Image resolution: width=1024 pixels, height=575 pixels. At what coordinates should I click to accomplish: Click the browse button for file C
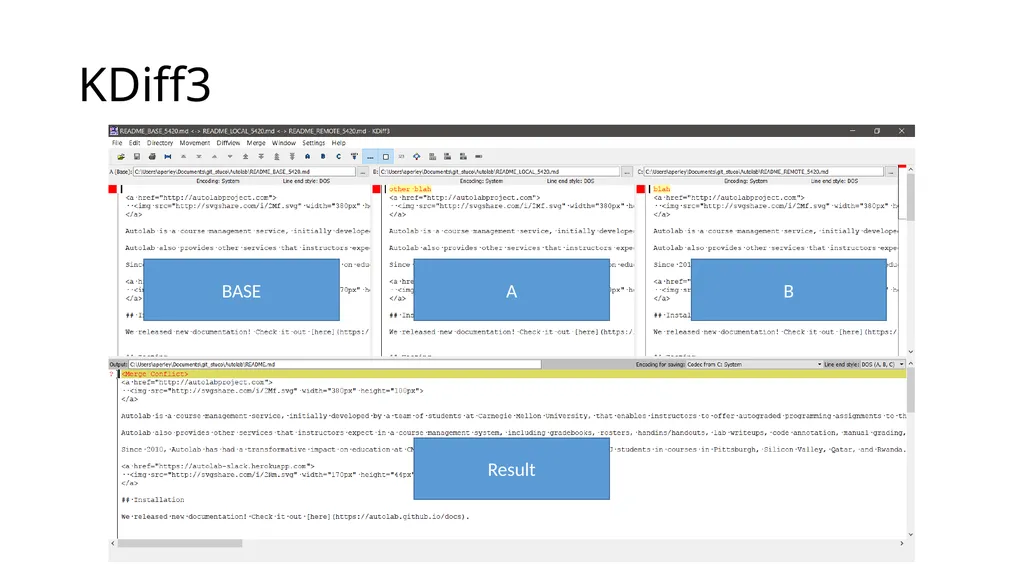[x=891, y=172]
